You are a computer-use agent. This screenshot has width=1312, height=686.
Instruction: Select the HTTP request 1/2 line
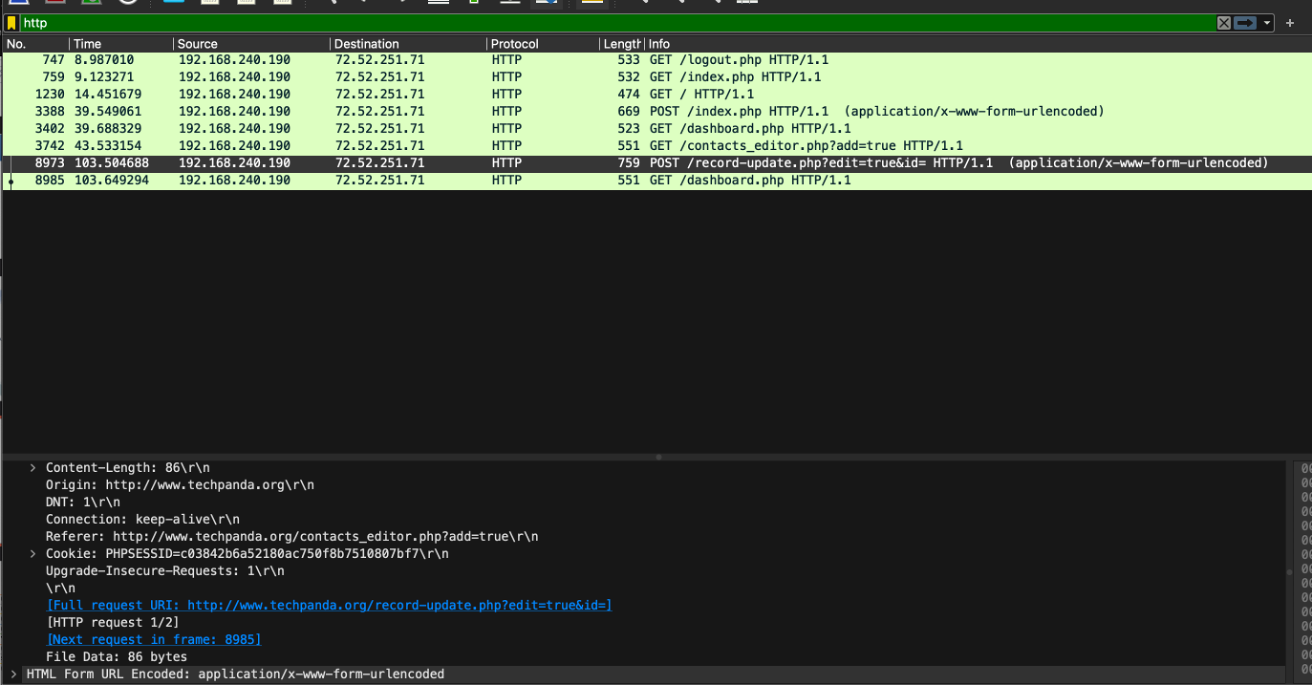pyautogui.click(x=113, y=622)
